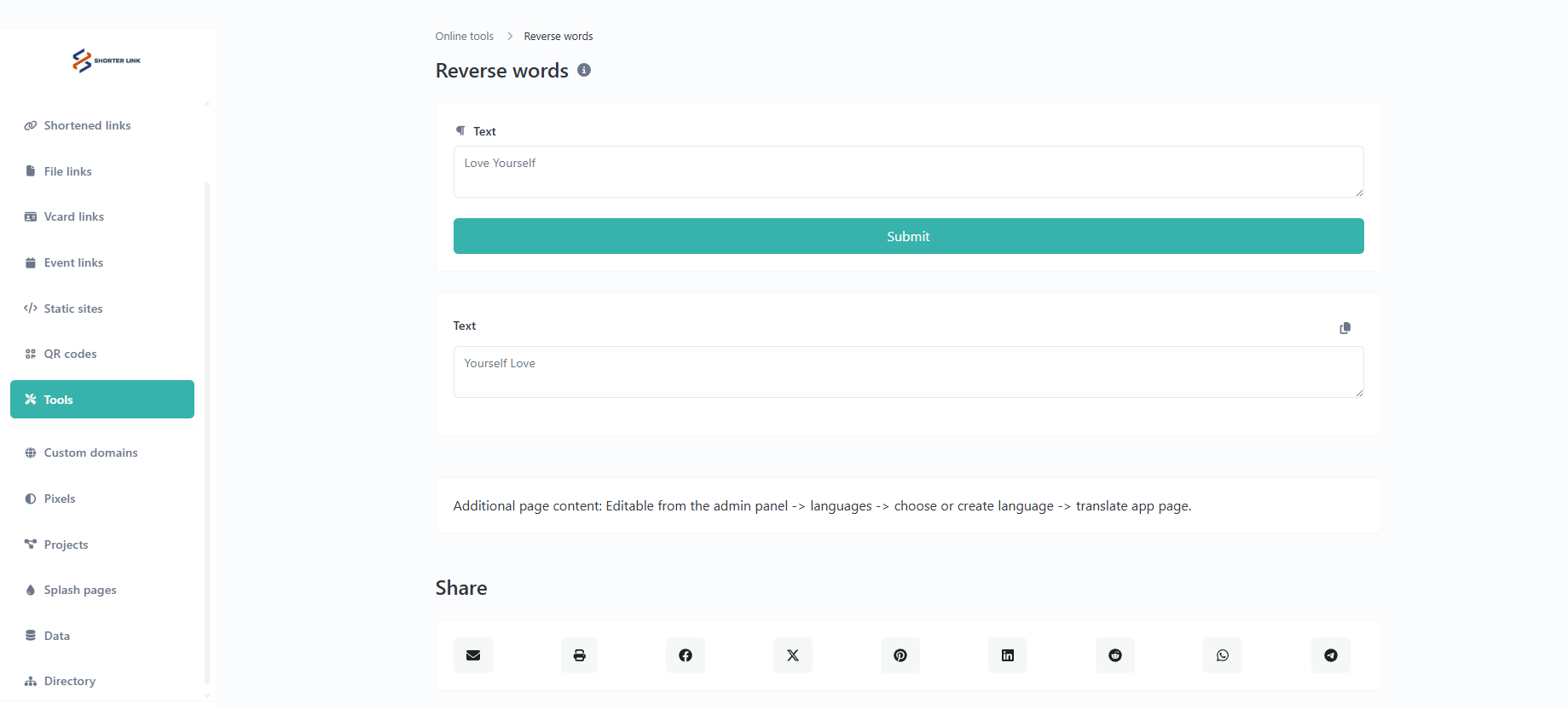Click the print icon in Share
Viewport: 1568px width, 709px height.
[x=580, y=655]
